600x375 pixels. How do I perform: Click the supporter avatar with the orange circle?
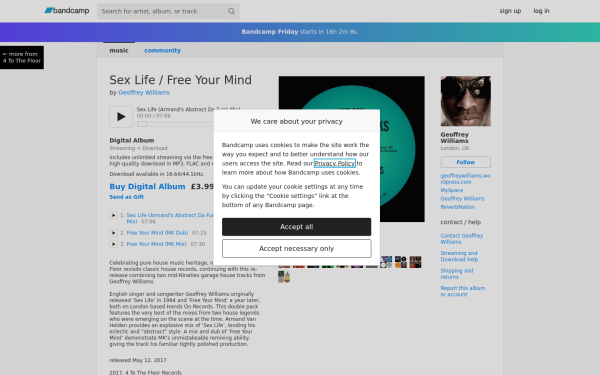click(x=401, y=262)
